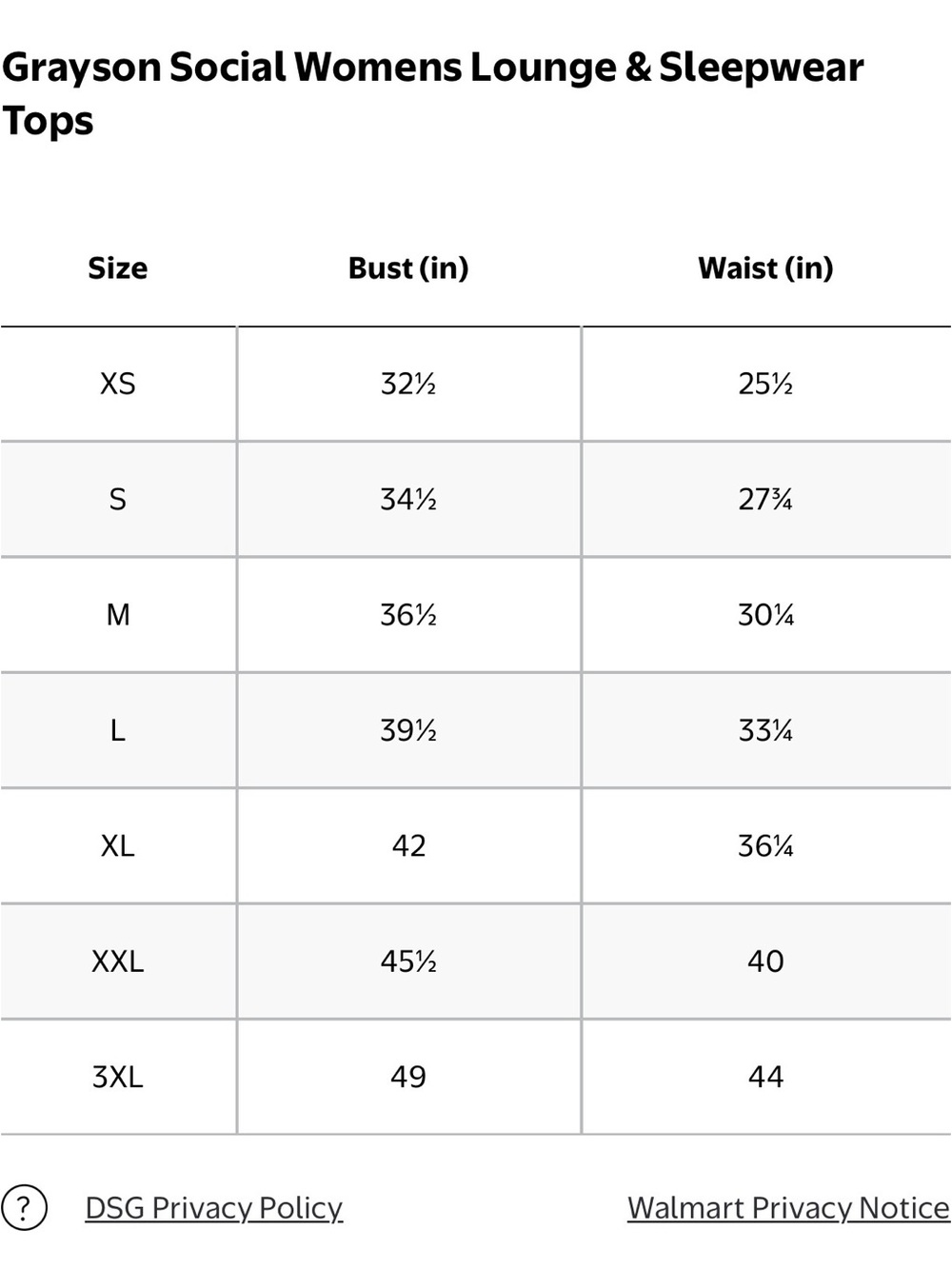Click the 32½ bust measurement cell
This screenshot has width=952, height=1269.
coord(408,384)
